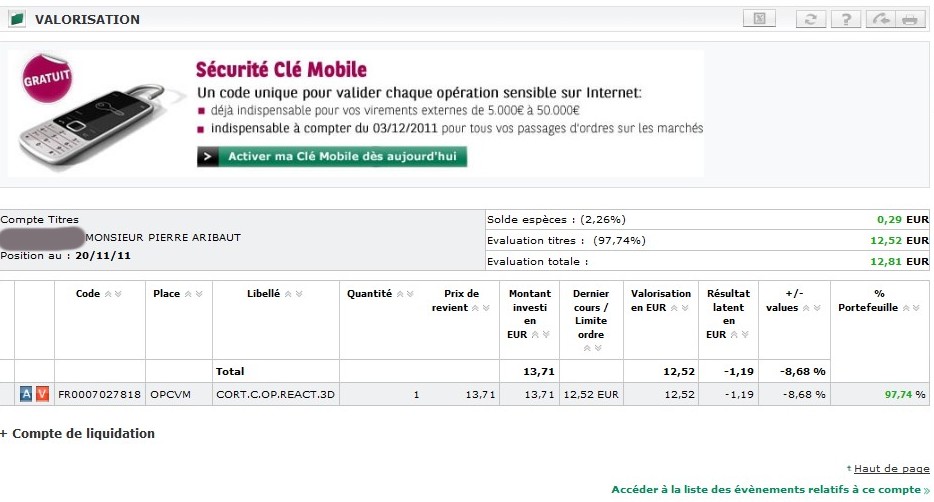Click the green Valorisation header icon
This screenshot has width=934, height=502.
coord(17,19)
